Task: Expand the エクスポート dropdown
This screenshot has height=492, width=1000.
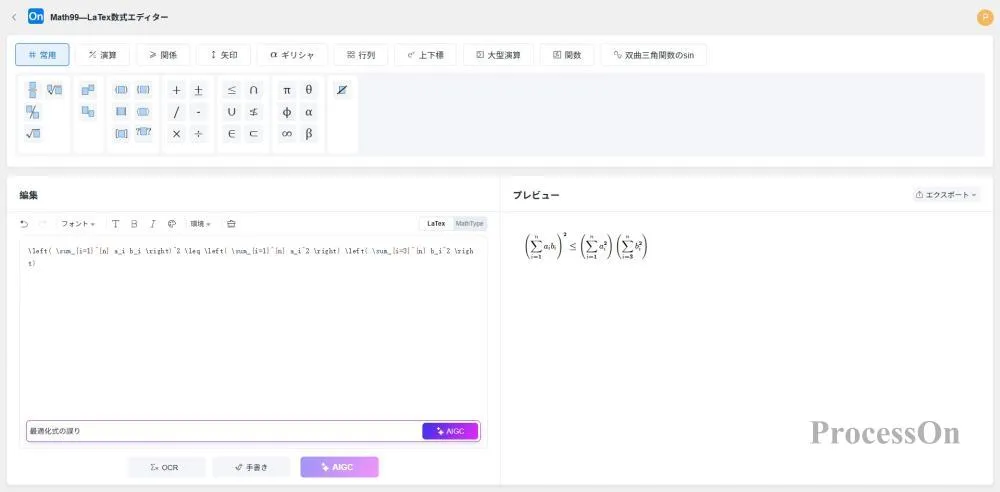Action: [x=946, y=195]
